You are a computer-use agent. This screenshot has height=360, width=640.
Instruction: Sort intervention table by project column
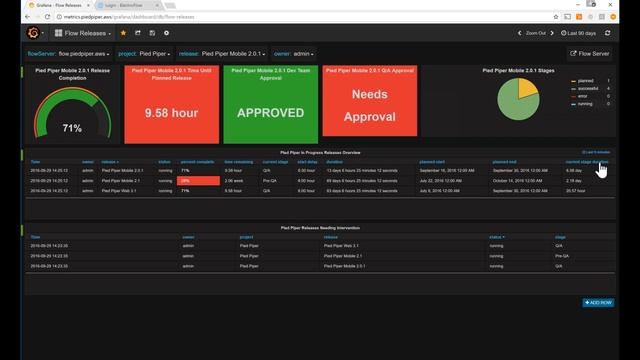pos(247,237)
